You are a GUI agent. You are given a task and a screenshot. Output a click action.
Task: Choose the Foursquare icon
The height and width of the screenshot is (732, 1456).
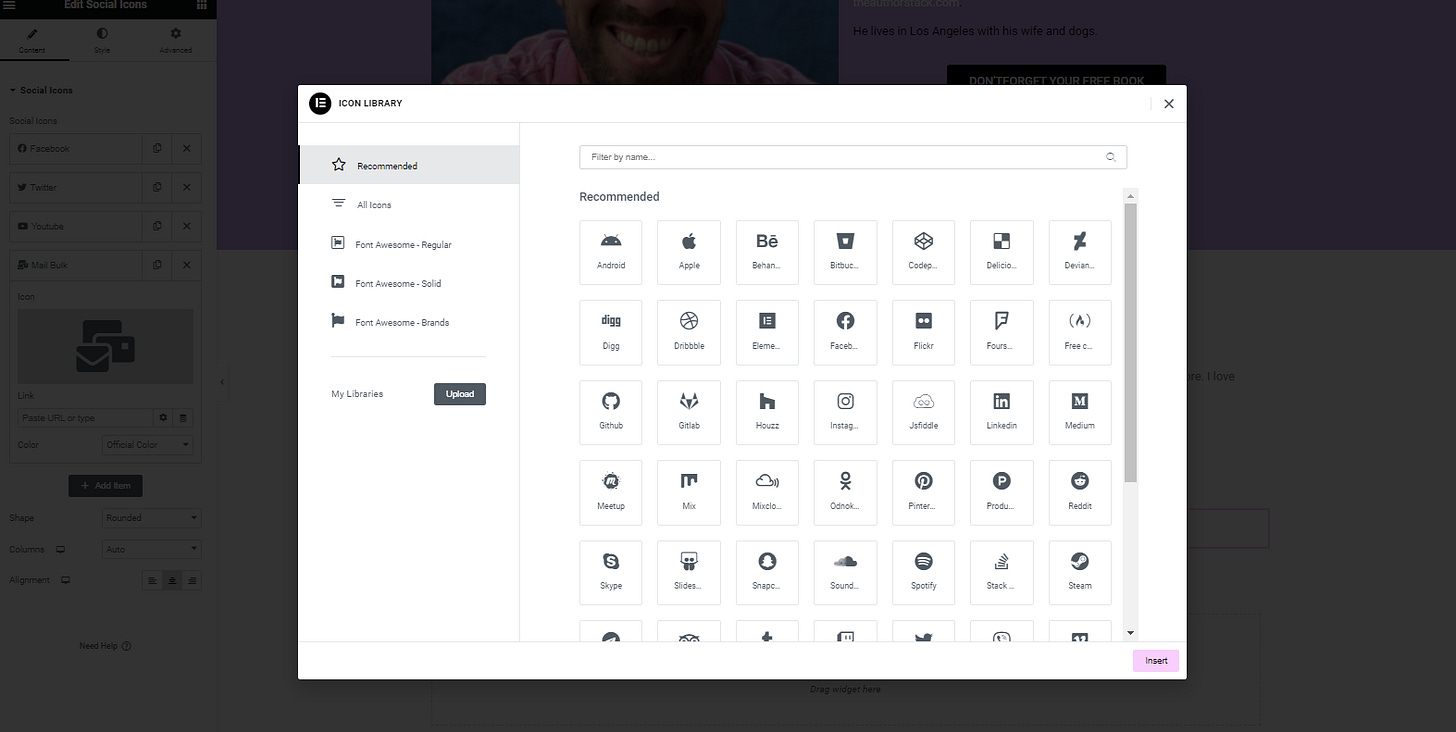pyautogui.click(x=1001, y=332)
